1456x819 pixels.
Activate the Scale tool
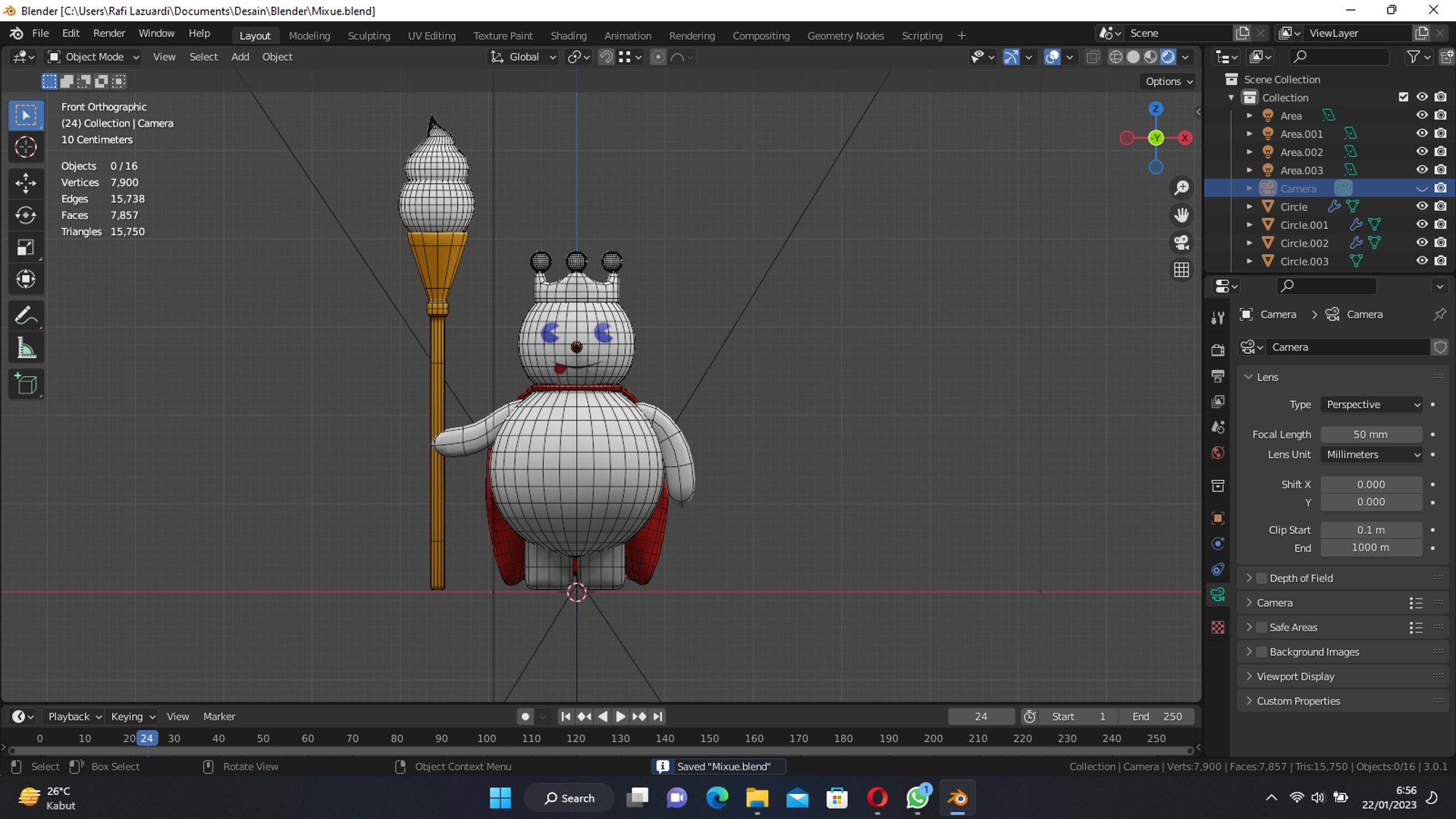point(26,248)
